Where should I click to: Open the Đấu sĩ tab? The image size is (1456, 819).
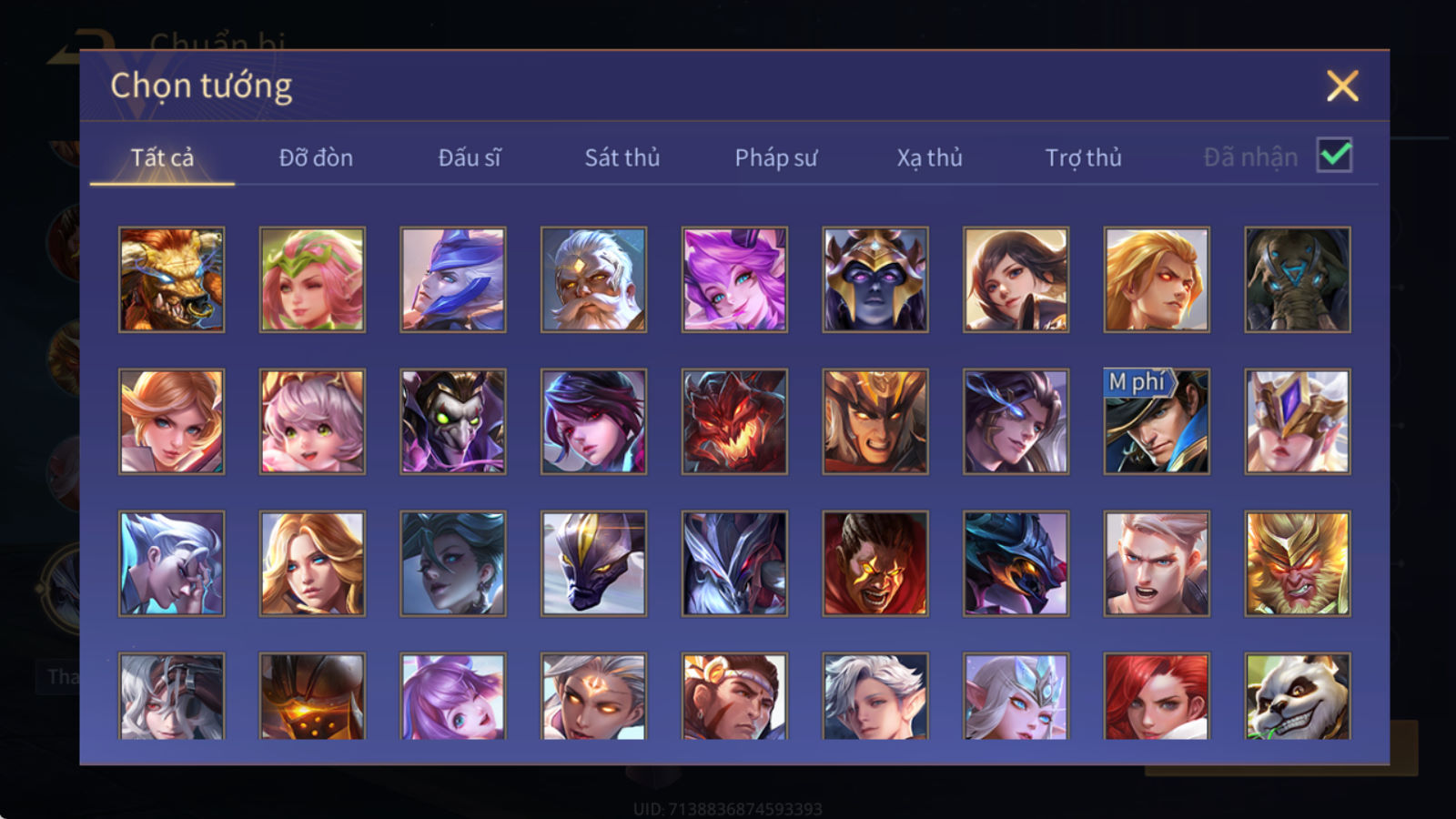[470, 157]
